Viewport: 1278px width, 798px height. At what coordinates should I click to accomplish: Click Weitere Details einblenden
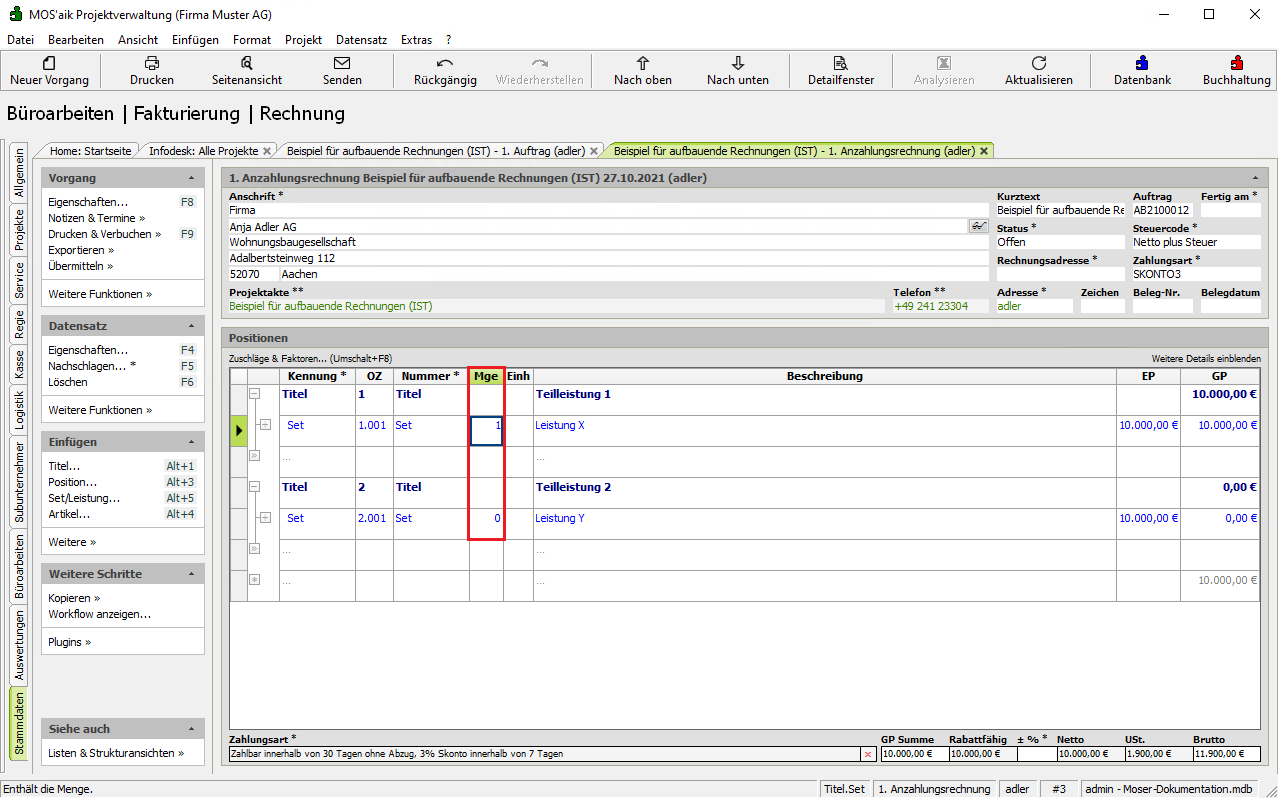[1206, 358]
